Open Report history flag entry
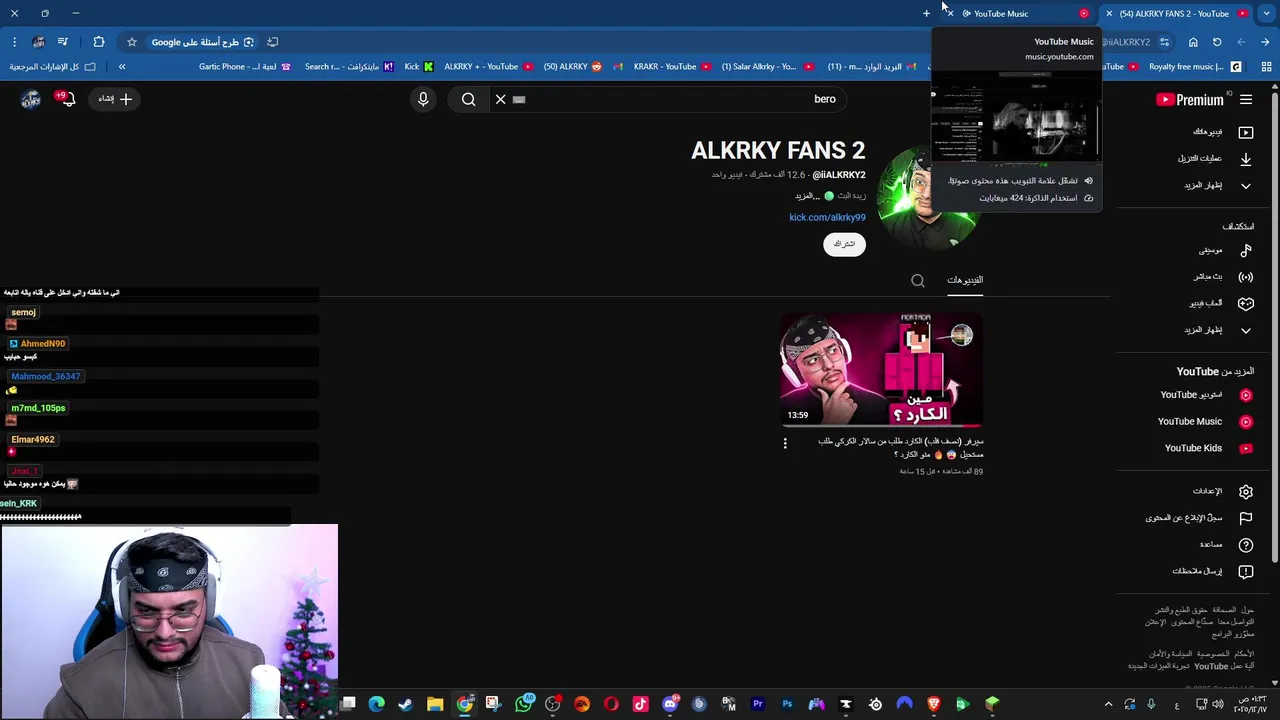The width and height of the screenshot is (1280, 720). (x=1199, y=518)
